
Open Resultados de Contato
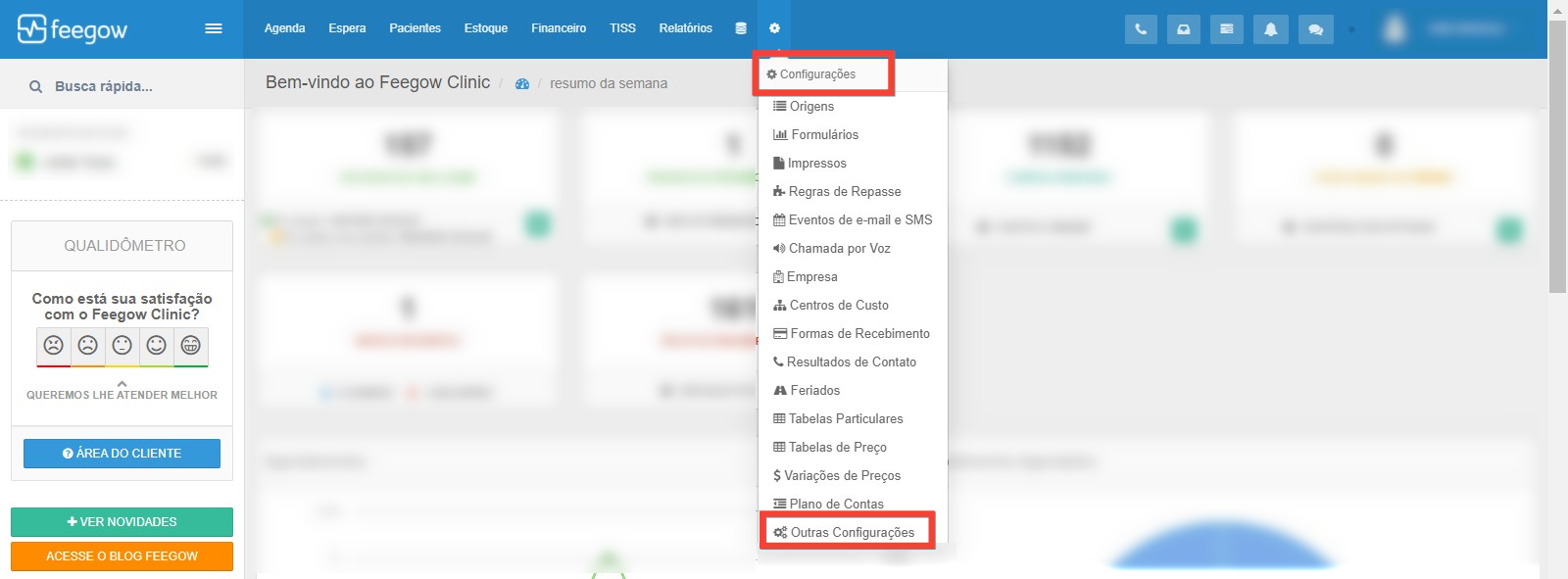pos(853,362)
